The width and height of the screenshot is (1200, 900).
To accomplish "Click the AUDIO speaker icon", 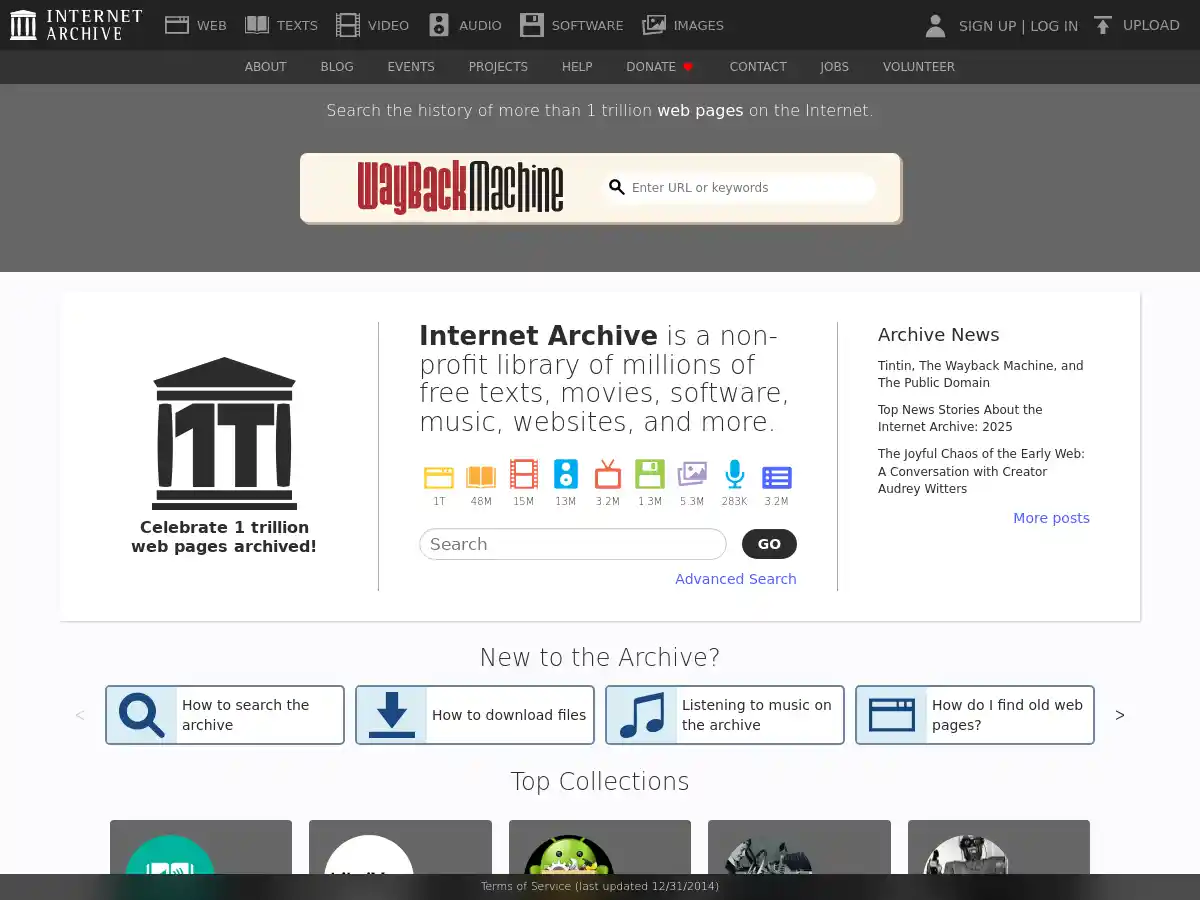I will tap(438, 24).
